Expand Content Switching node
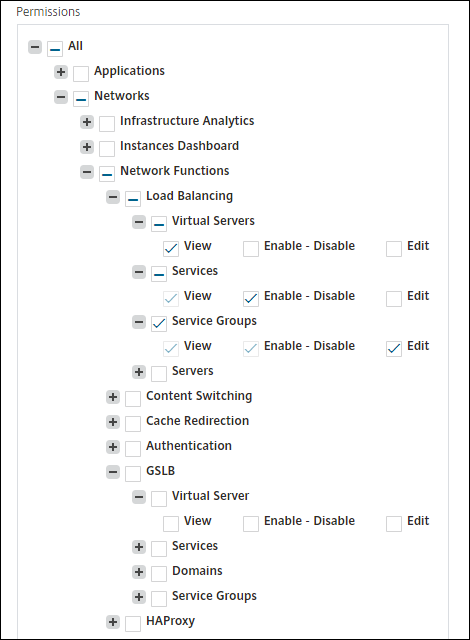Image resolution: width=470 pixels, height=640 pixels. (113, 397)
